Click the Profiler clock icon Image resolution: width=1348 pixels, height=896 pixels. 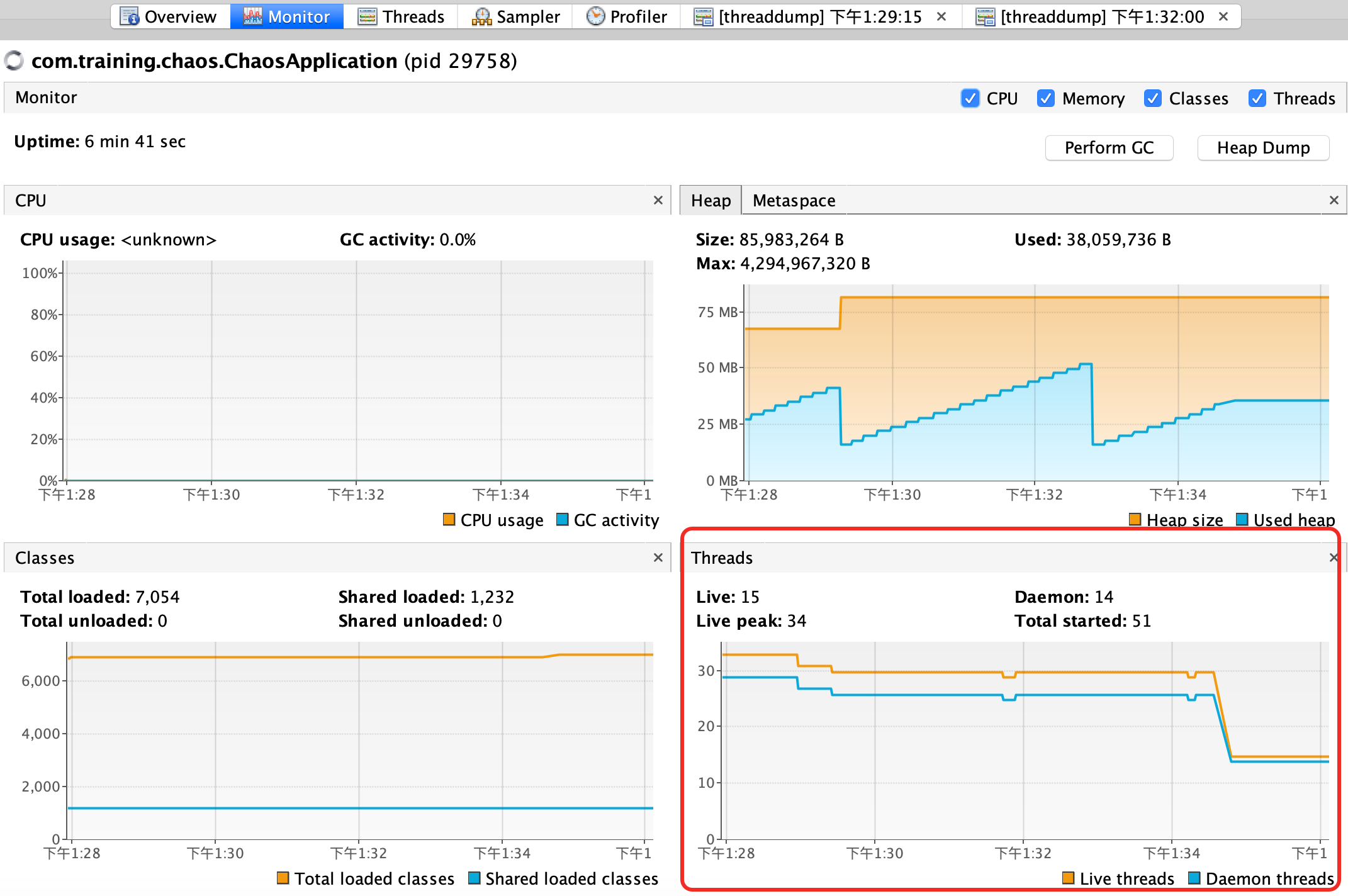click(595, 16)
